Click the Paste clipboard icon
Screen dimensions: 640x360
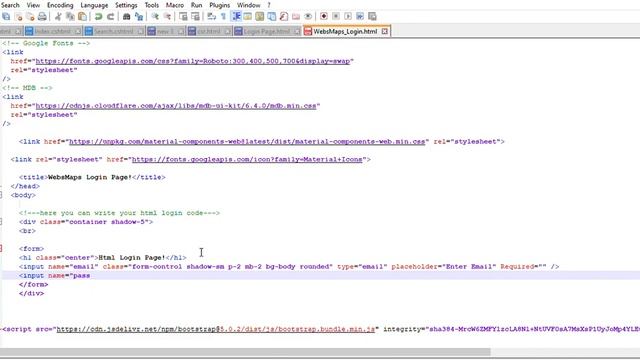82,16
